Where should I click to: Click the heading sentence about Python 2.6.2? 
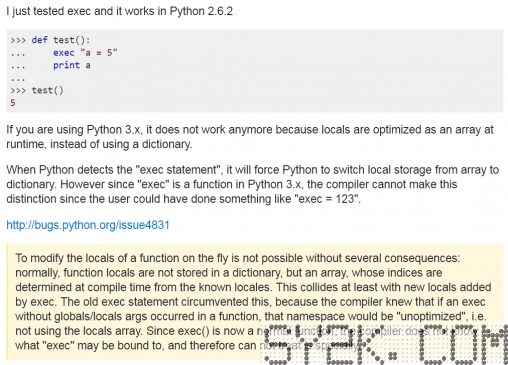point(119,11)
